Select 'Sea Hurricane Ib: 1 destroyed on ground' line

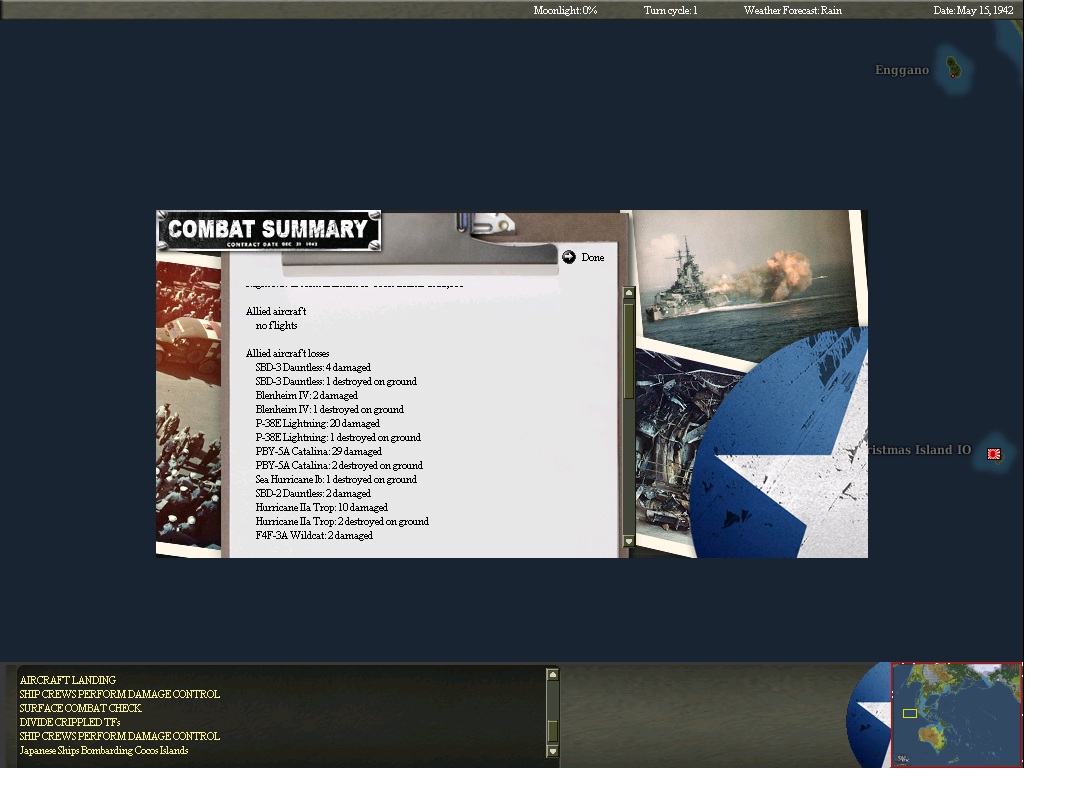[335, 479]
